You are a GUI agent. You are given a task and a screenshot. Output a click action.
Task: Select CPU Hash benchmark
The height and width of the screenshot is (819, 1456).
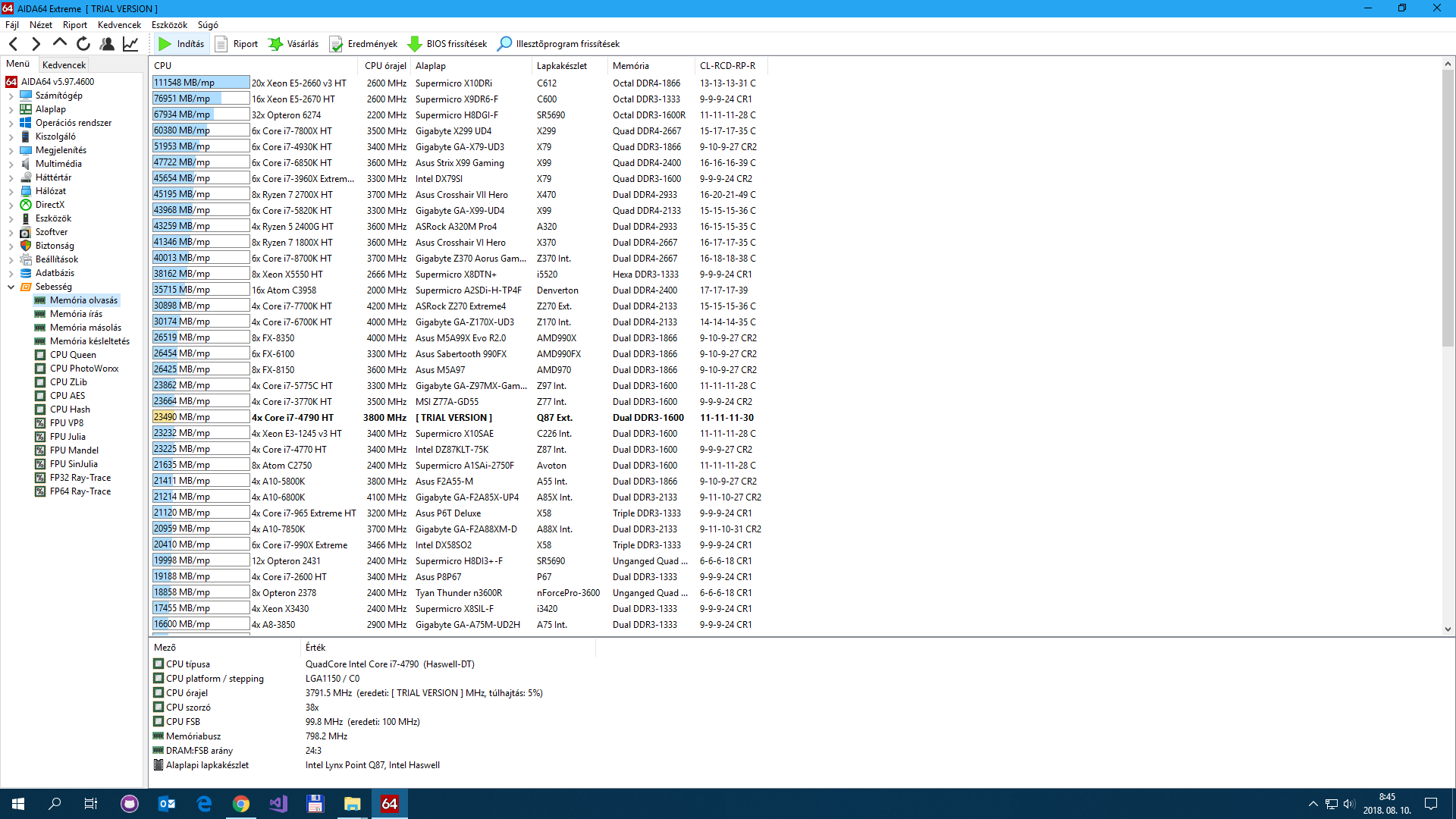[x=70, y=409]
